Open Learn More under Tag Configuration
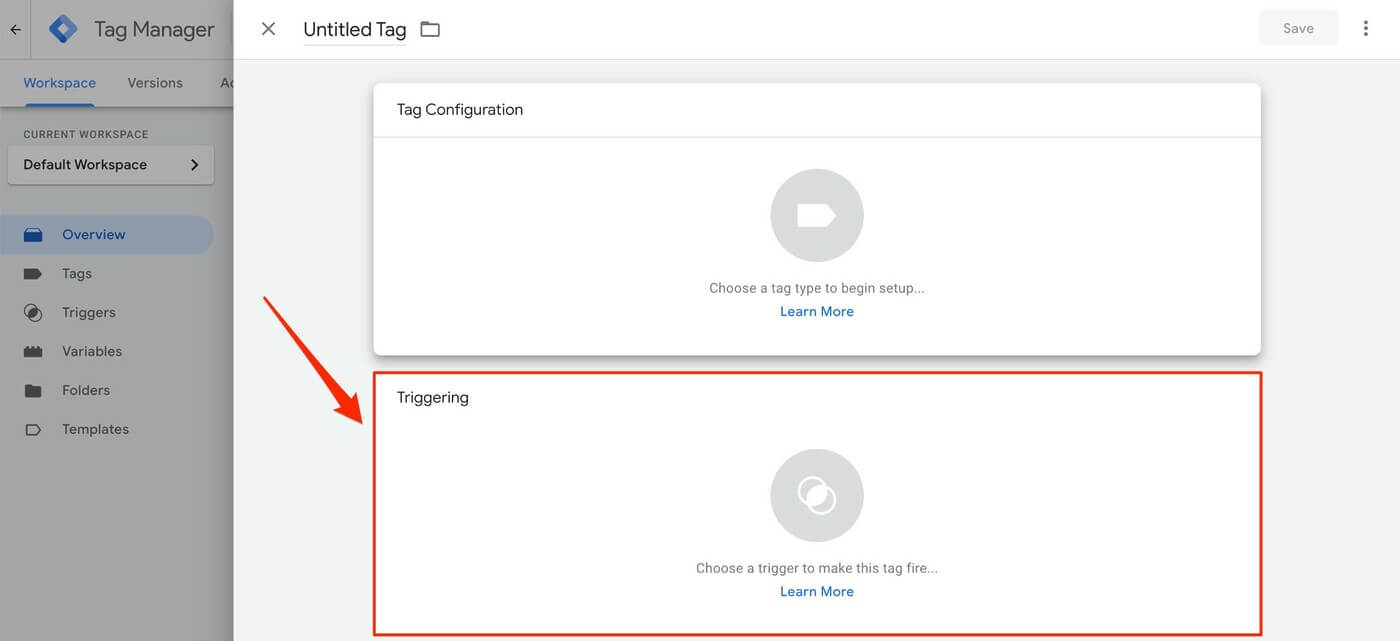The image size is (1400, 641). (x=817, y=310)
